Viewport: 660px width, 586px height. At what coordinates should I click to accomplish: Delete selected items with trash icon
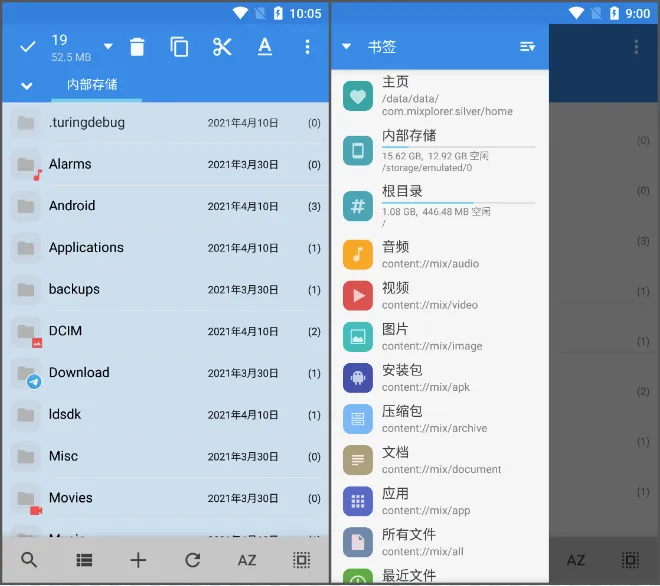[137, 47]
